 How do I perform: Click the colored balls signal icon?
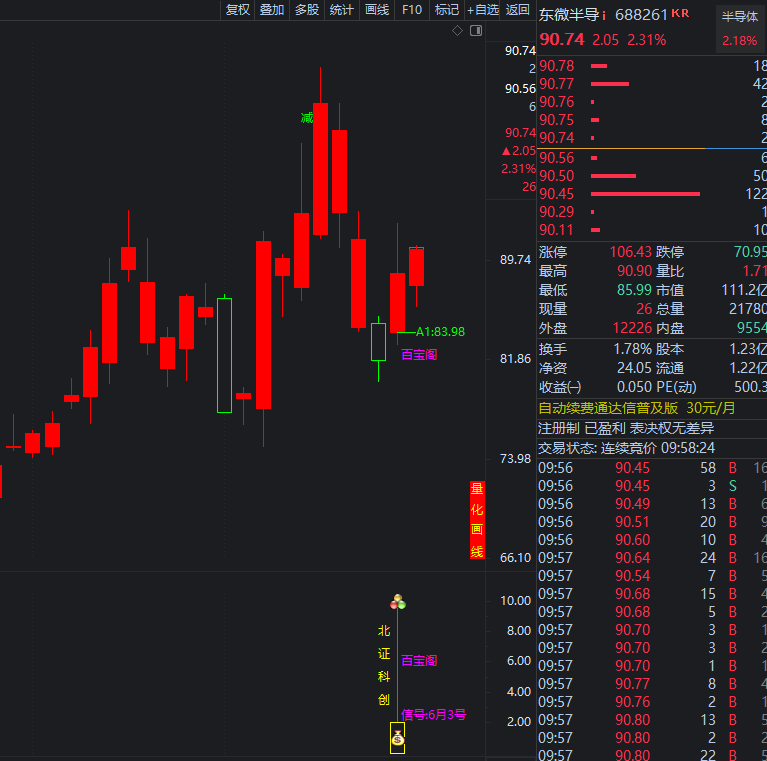(398, 603)
